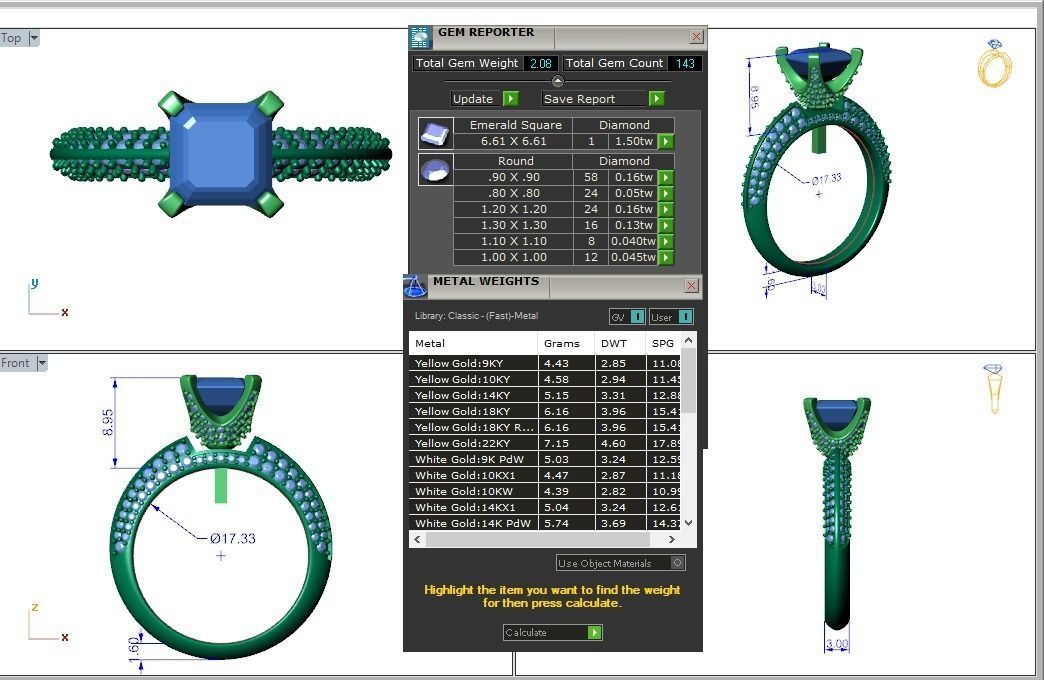Click the SPG column header
Viewport: 1044px width, 680px height.
663,343
